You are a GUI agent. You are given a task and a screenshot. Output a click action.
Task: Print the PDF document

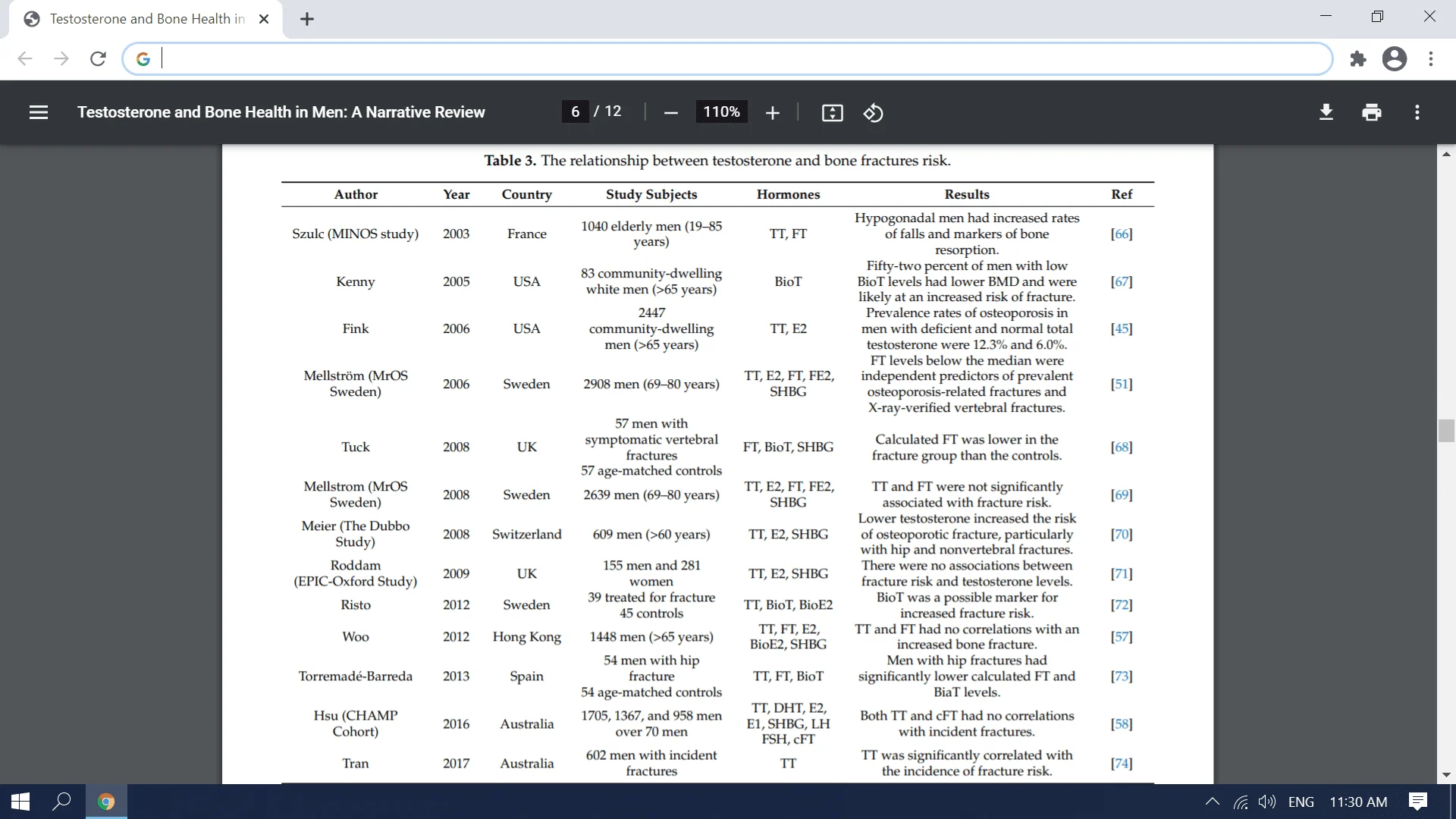click(1371, 112)
